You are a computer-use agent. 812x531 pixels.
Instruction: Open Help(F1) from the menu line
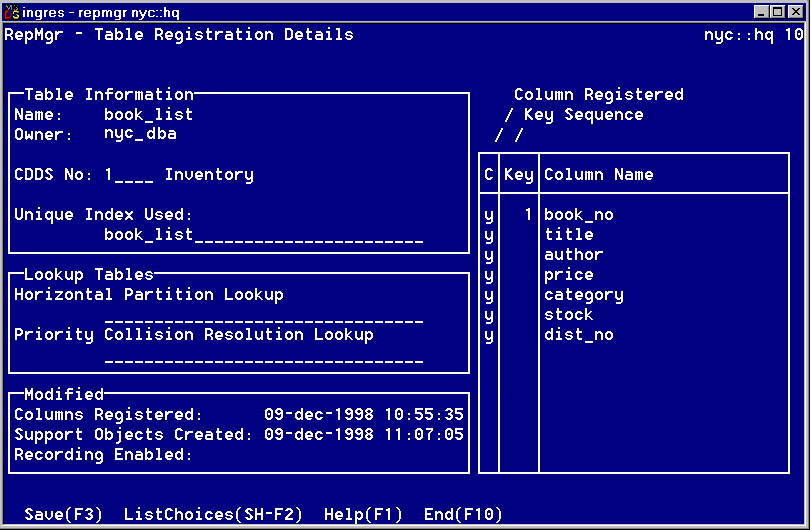363,515
